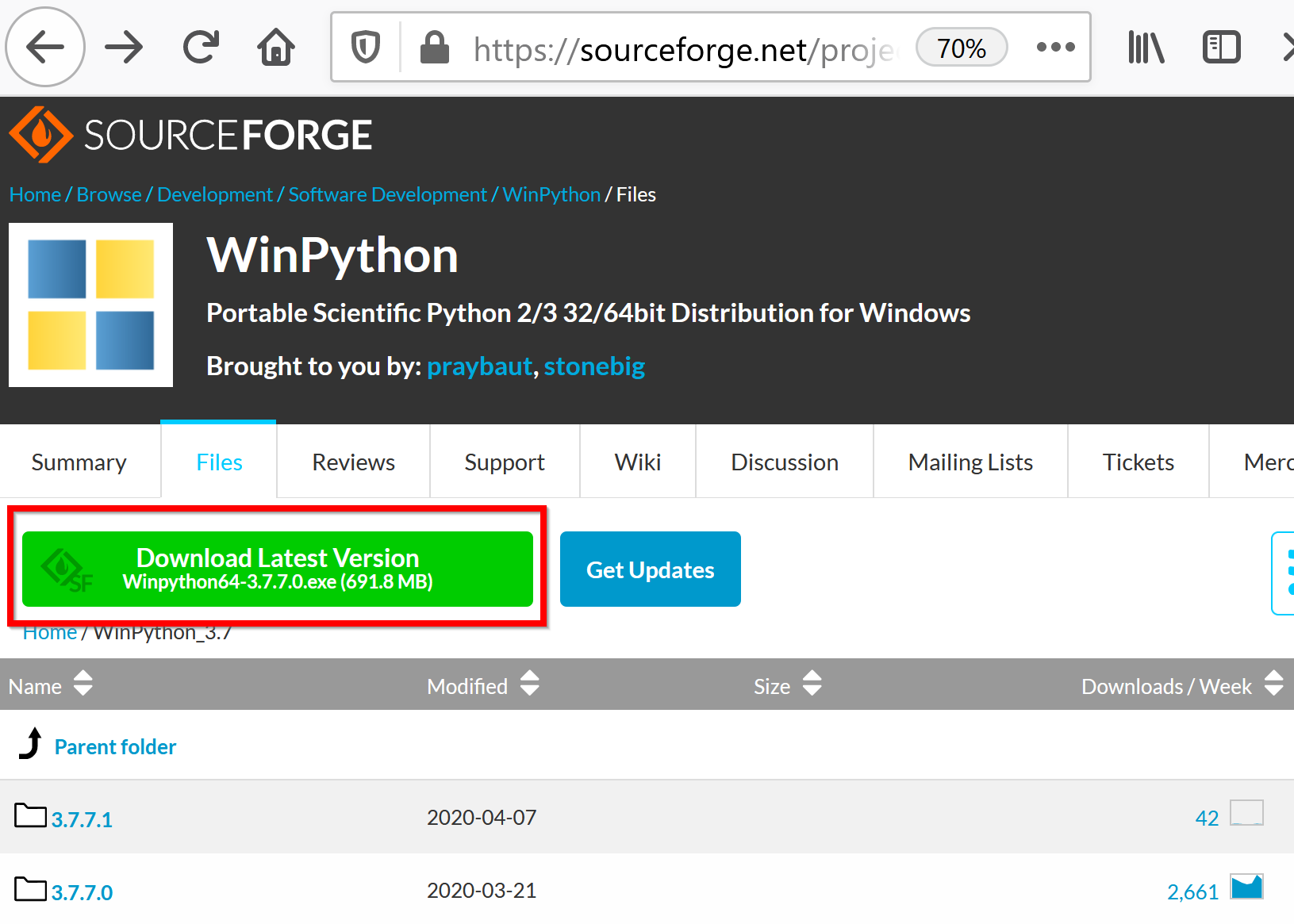Open the Tickets tab
The height and width of the screenshot is (924, 1294).
pyautogui.click(x=1138, y=462)
